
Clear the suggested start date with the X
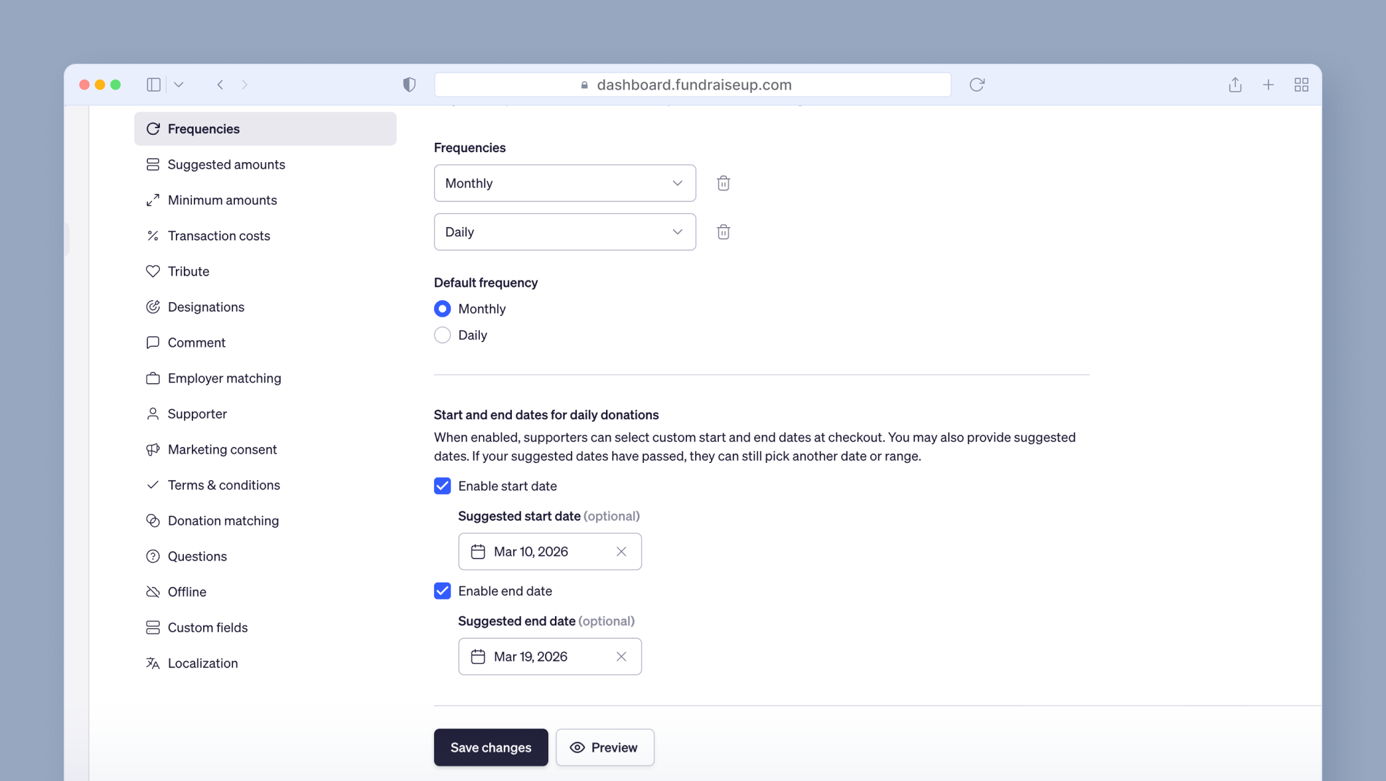pyautogui.click(x=621, y=551)
